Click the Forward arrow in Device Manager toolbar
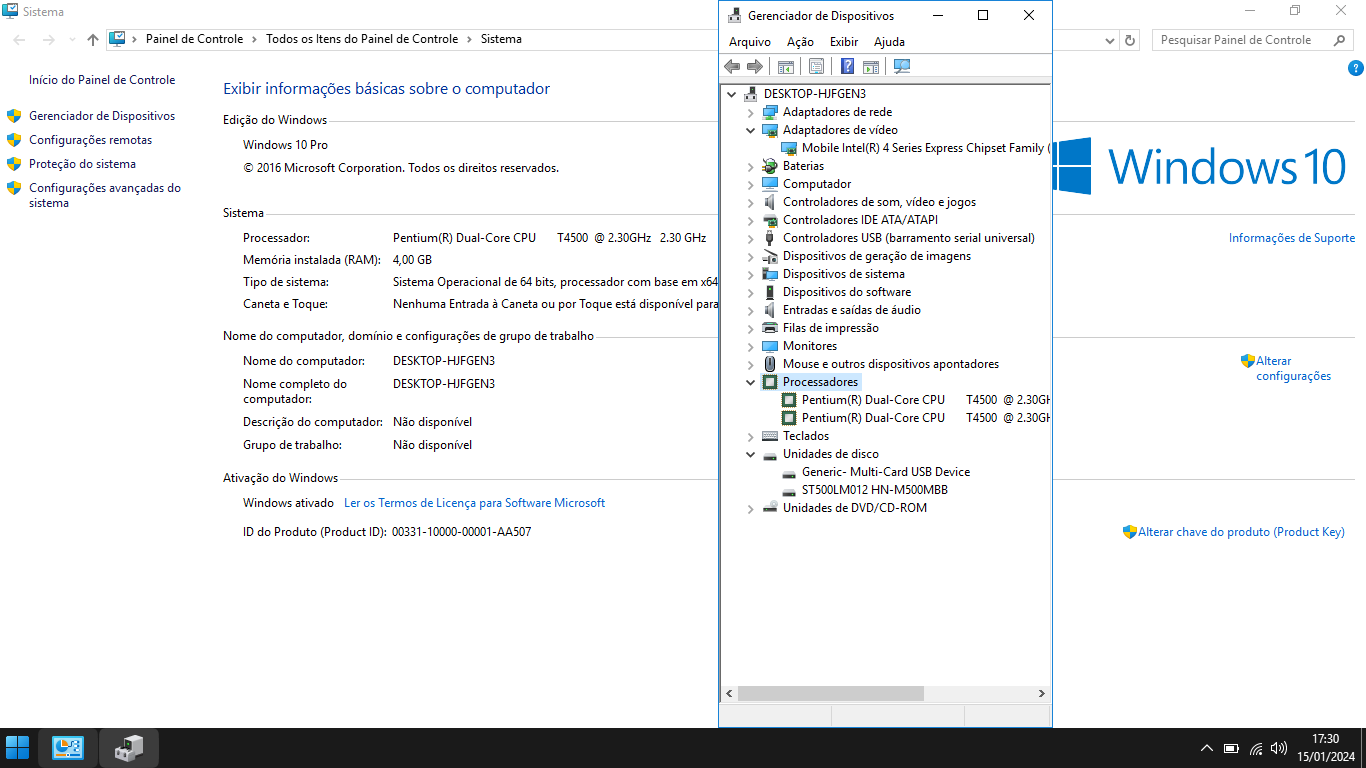Screen dimensions: 1366x768 tap(755, 66)
